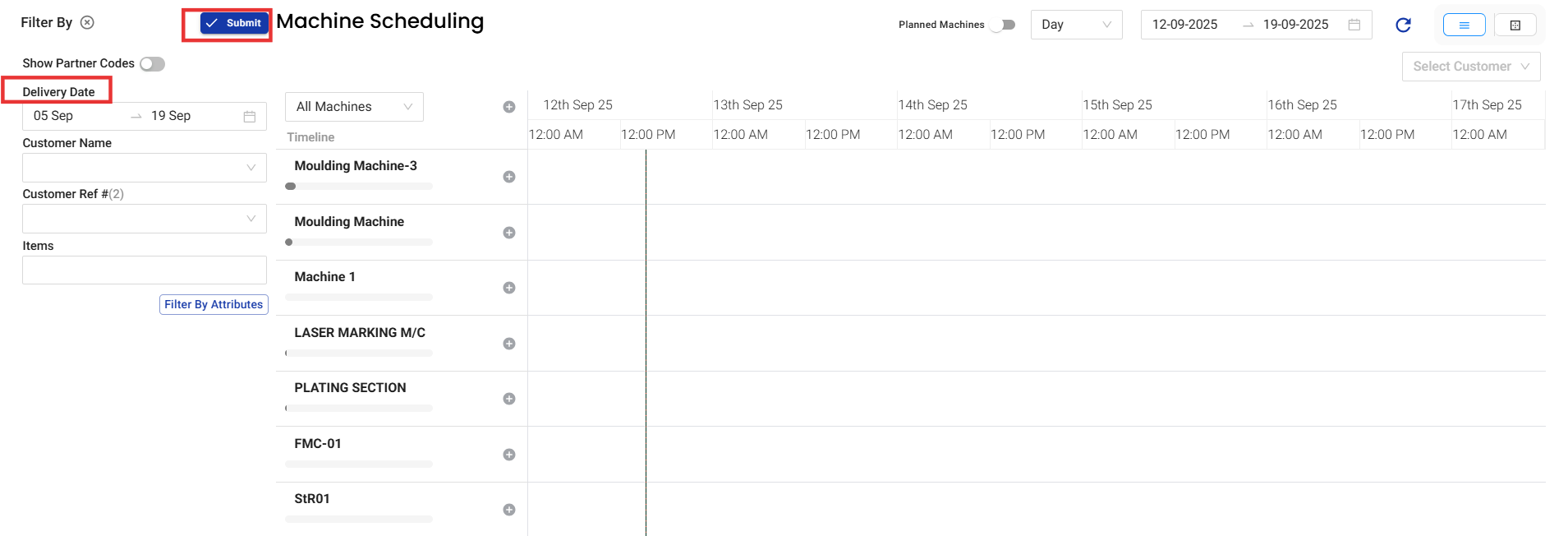Switch to the list view icon

[1464, 25]
